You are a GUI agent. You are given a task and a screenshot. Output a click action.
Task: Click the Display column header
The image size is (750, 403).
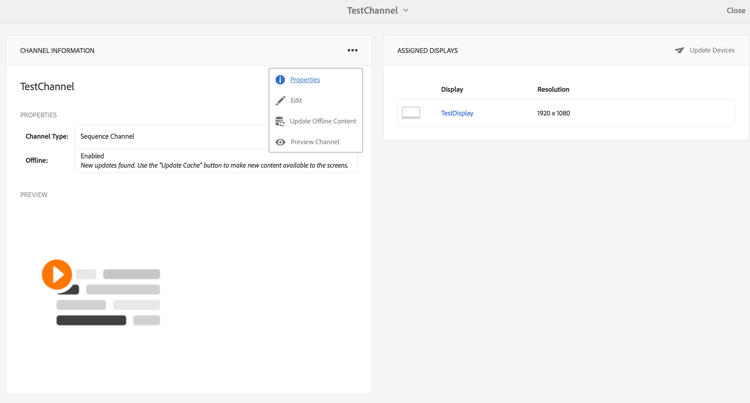(452, 89)
